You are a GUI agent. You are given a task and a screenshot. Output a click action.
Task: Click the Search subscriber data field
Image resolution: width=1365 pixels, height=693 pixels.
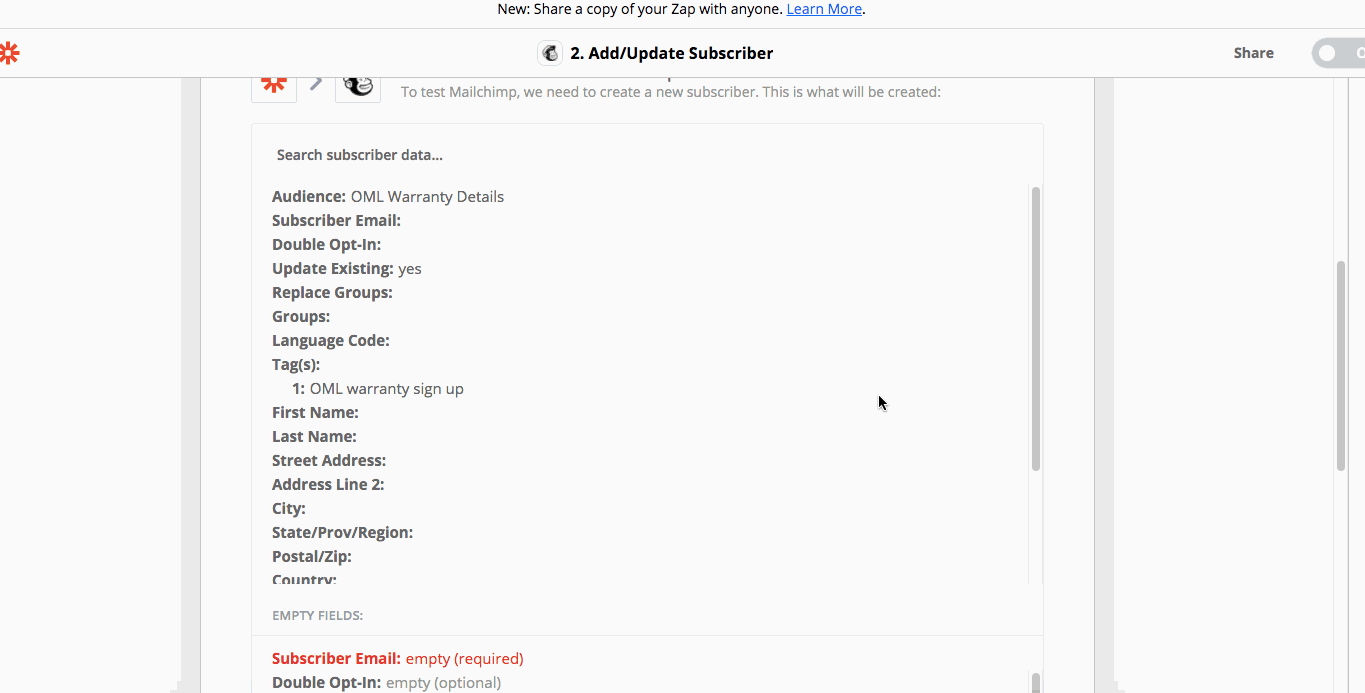(x=647, y=155)
